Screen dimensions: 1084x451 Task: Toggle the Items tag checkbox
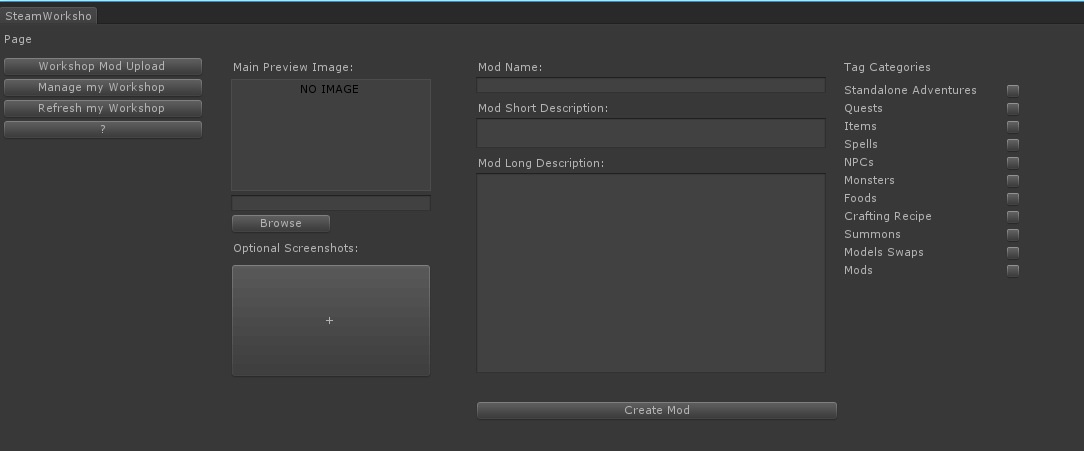point(1013,126)
